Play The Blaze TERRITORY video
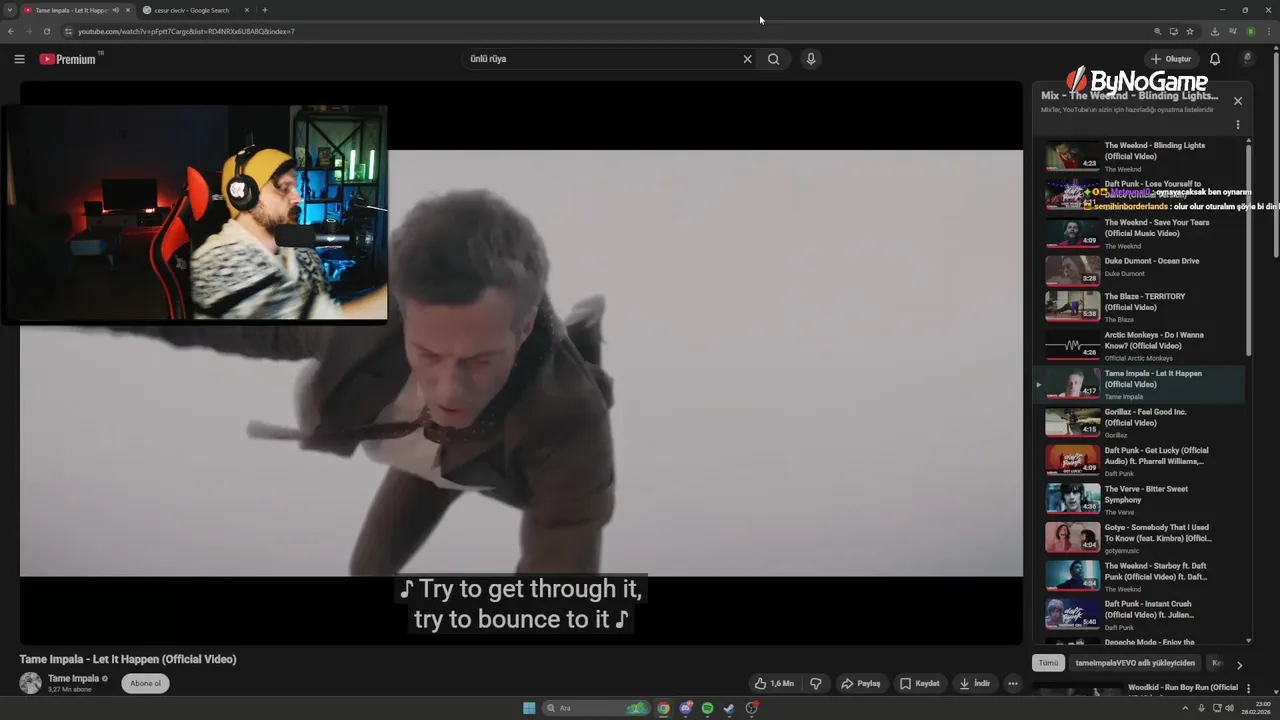The height and width of the screenshot is (720, 1280). click(x=1139, y=309)
